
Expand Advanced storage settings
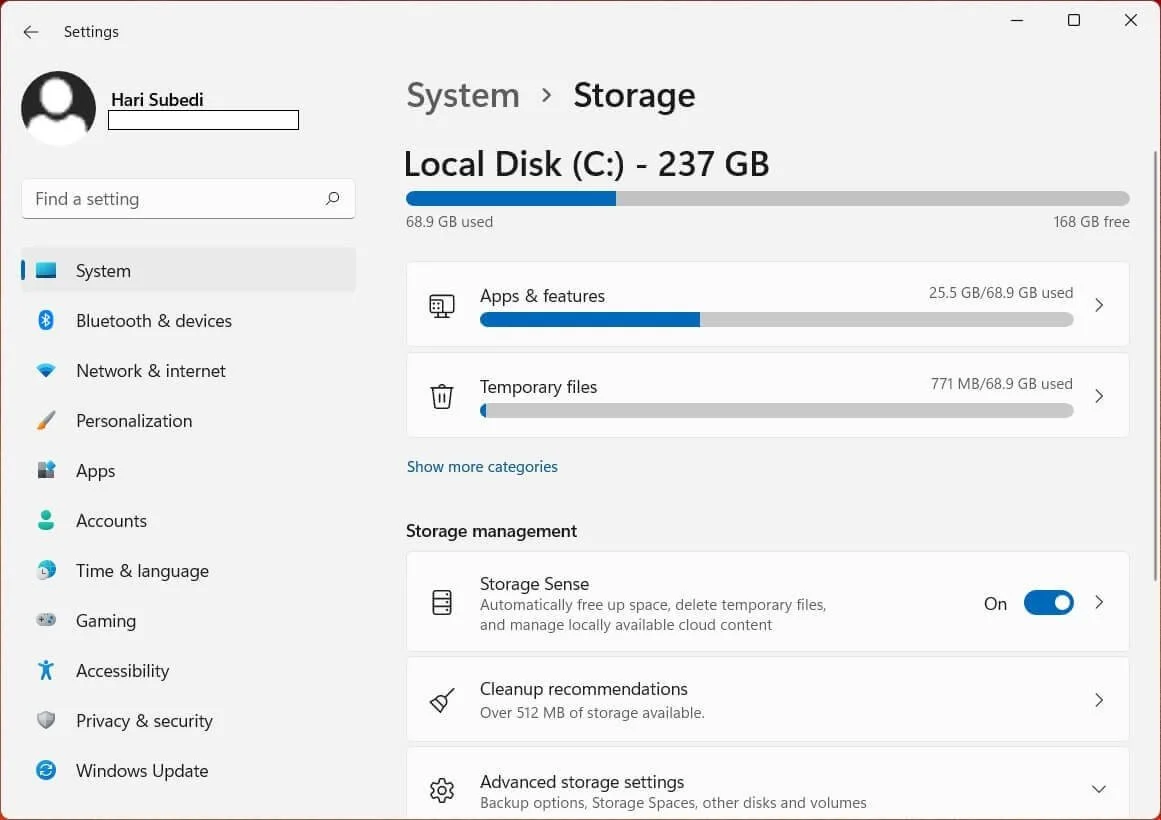tap(1099, 787)
